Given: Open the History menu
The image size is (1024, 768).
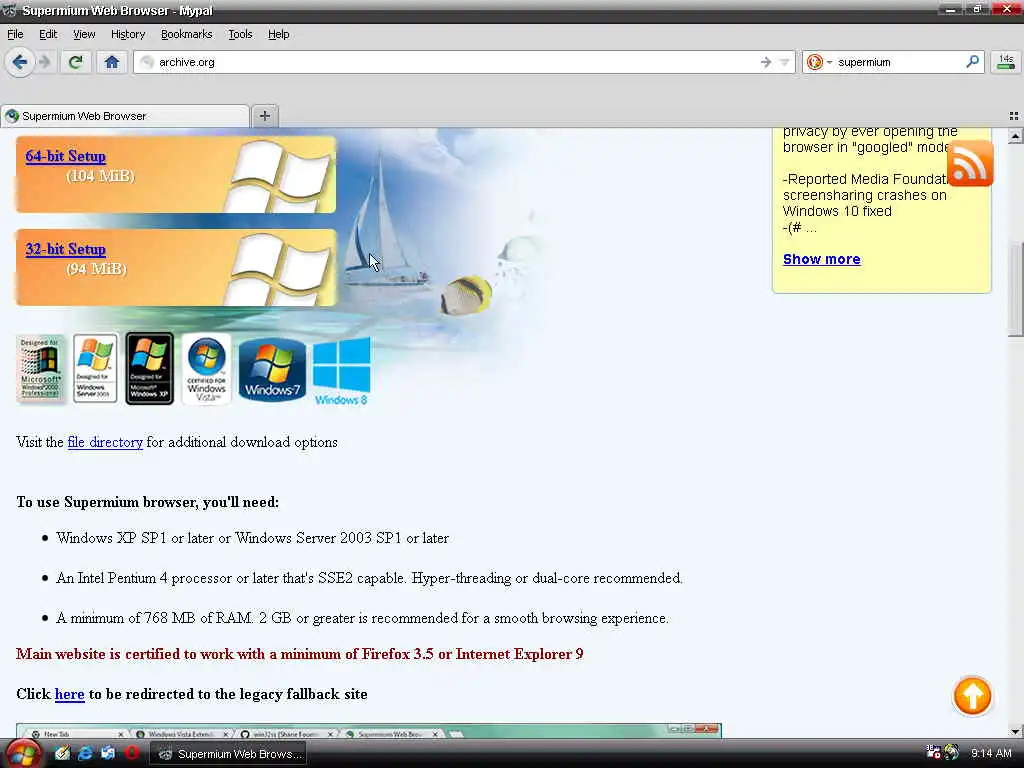Looking at the screenshot, I should [x=127, y=34].
